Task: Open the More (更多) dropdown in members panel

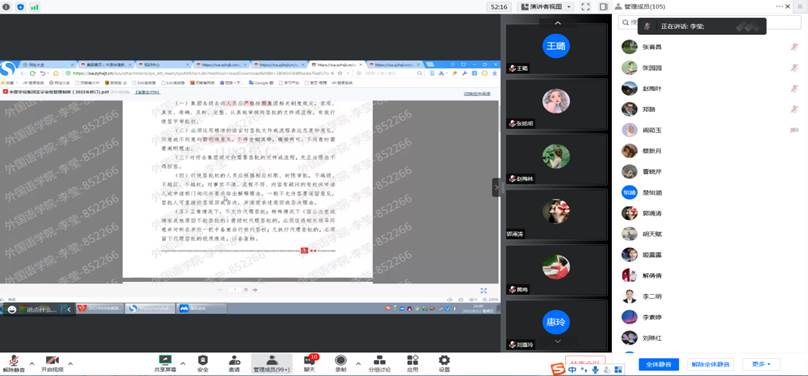Action: click(761, 364)
